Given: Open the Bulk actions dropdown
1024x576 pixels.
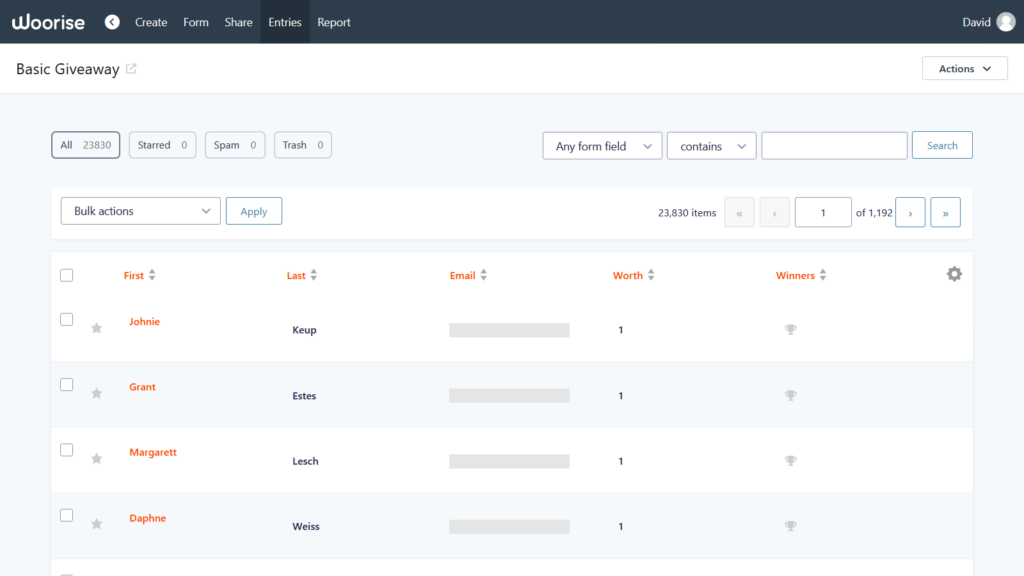Looking at the screenshot, I should [x=140, y=210].
